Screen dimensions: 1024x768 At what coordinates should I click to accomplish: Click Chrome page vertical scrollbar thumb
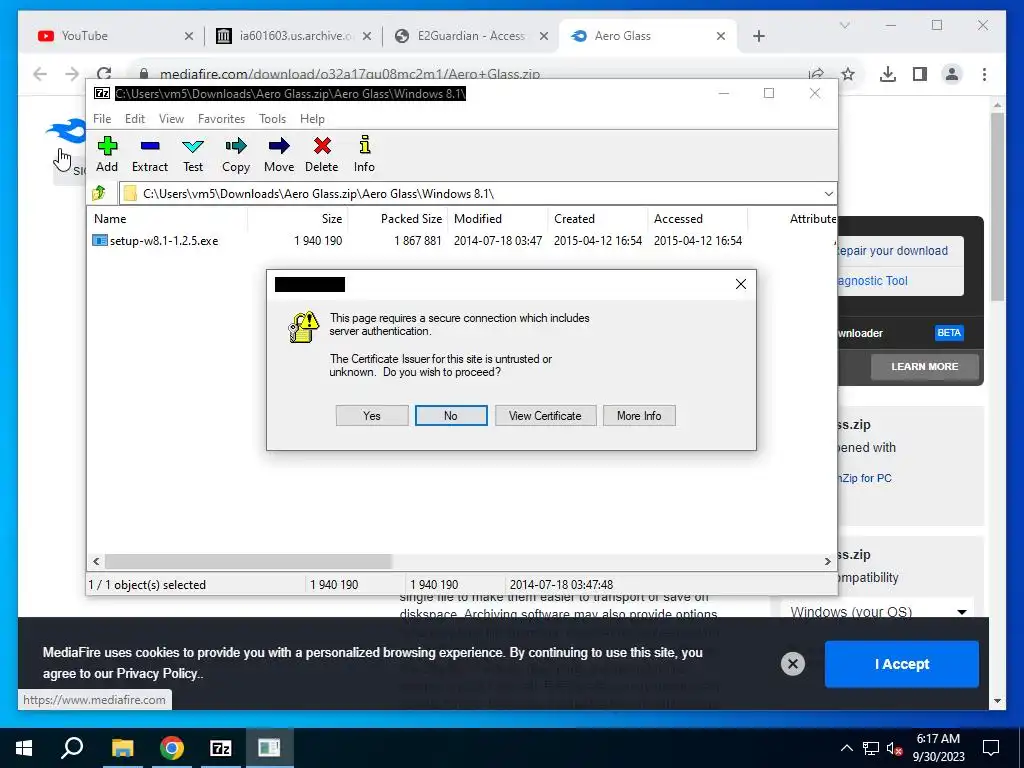click(997, 206)
